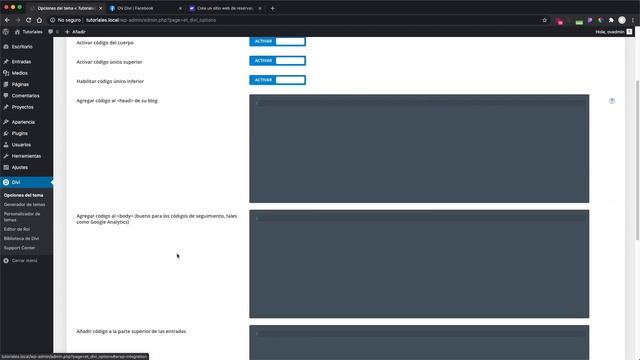Open Personalizador de temas submenu item
This screenshot has width=640, height=360.
(x=22, y=217)
